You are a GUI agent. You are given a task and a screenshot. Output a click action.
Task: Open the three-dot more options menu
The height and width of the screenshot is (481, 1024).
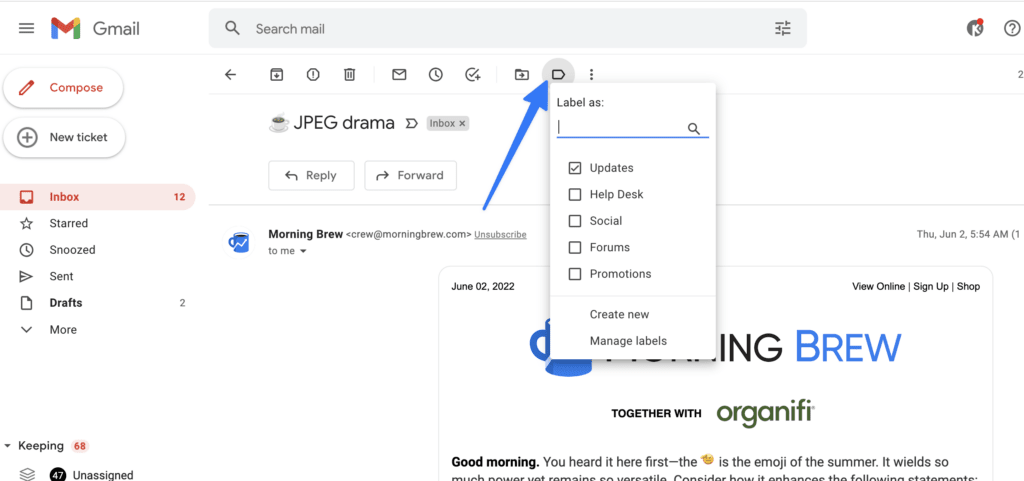point(592,74)
